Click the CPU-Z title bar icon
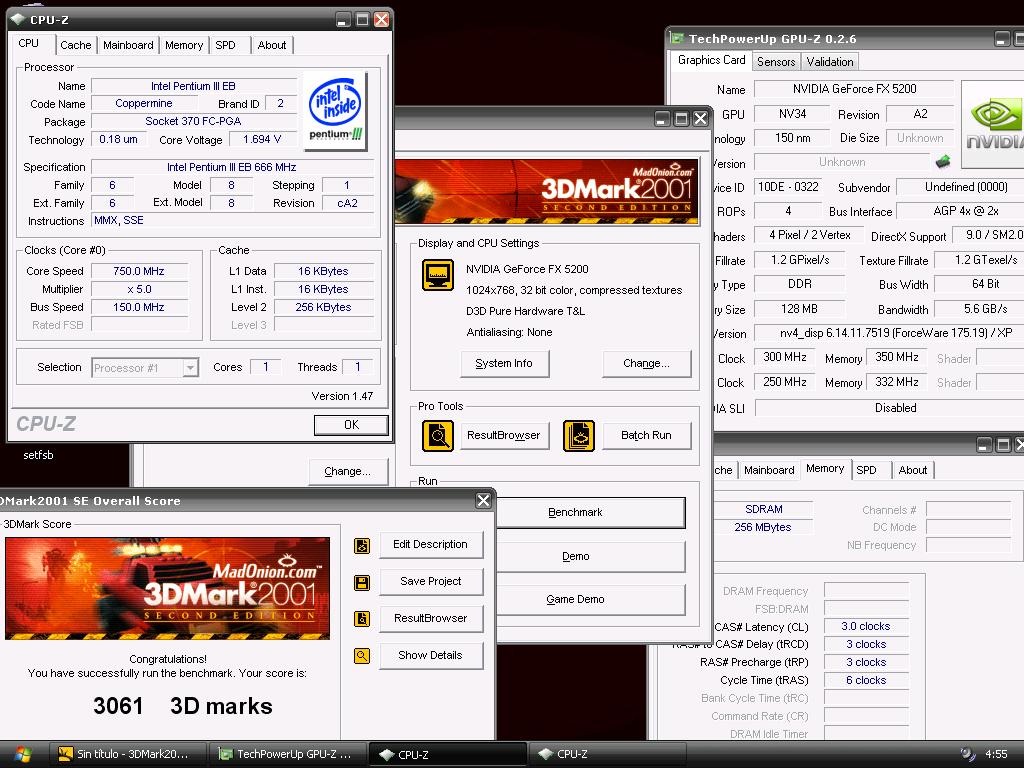The width and height of the screenshot is (1024, 768). (x=18, y=20)
